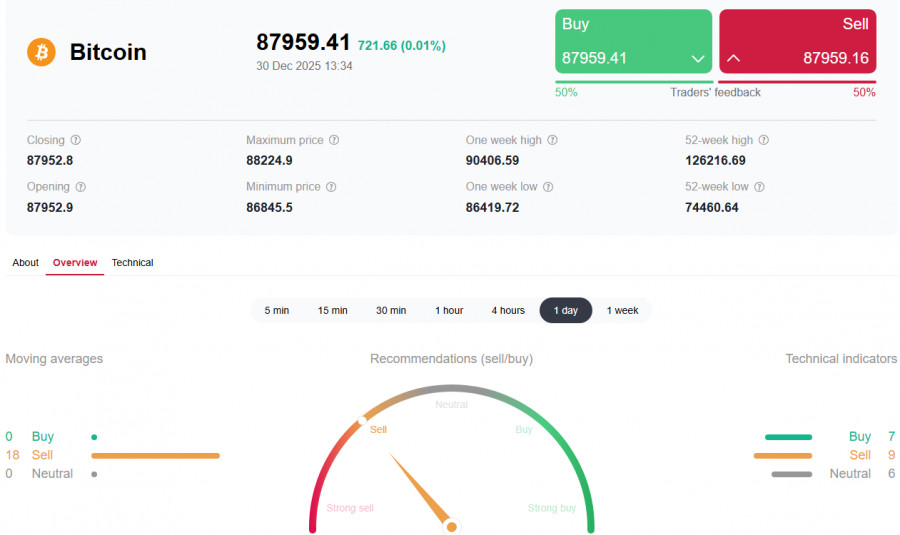
Task: Click the 721.66 (0.01%) change value
Action: (x=402, y=45)
